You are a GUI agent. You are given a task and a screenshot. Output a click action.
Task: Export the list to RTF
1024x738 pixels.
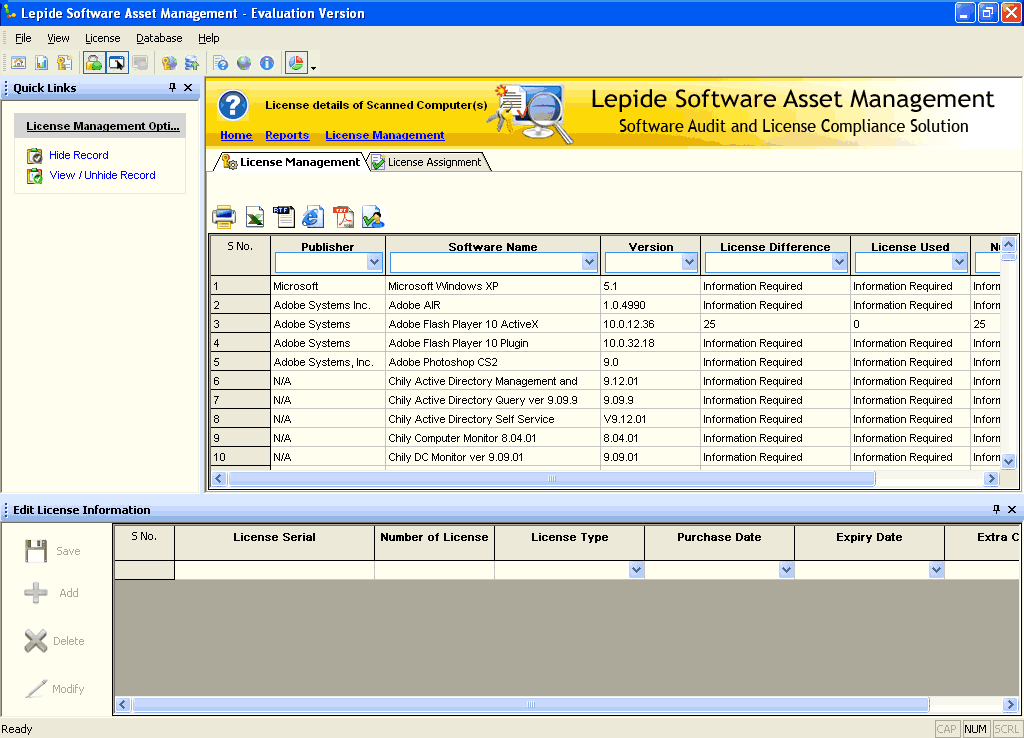[284, 217]
